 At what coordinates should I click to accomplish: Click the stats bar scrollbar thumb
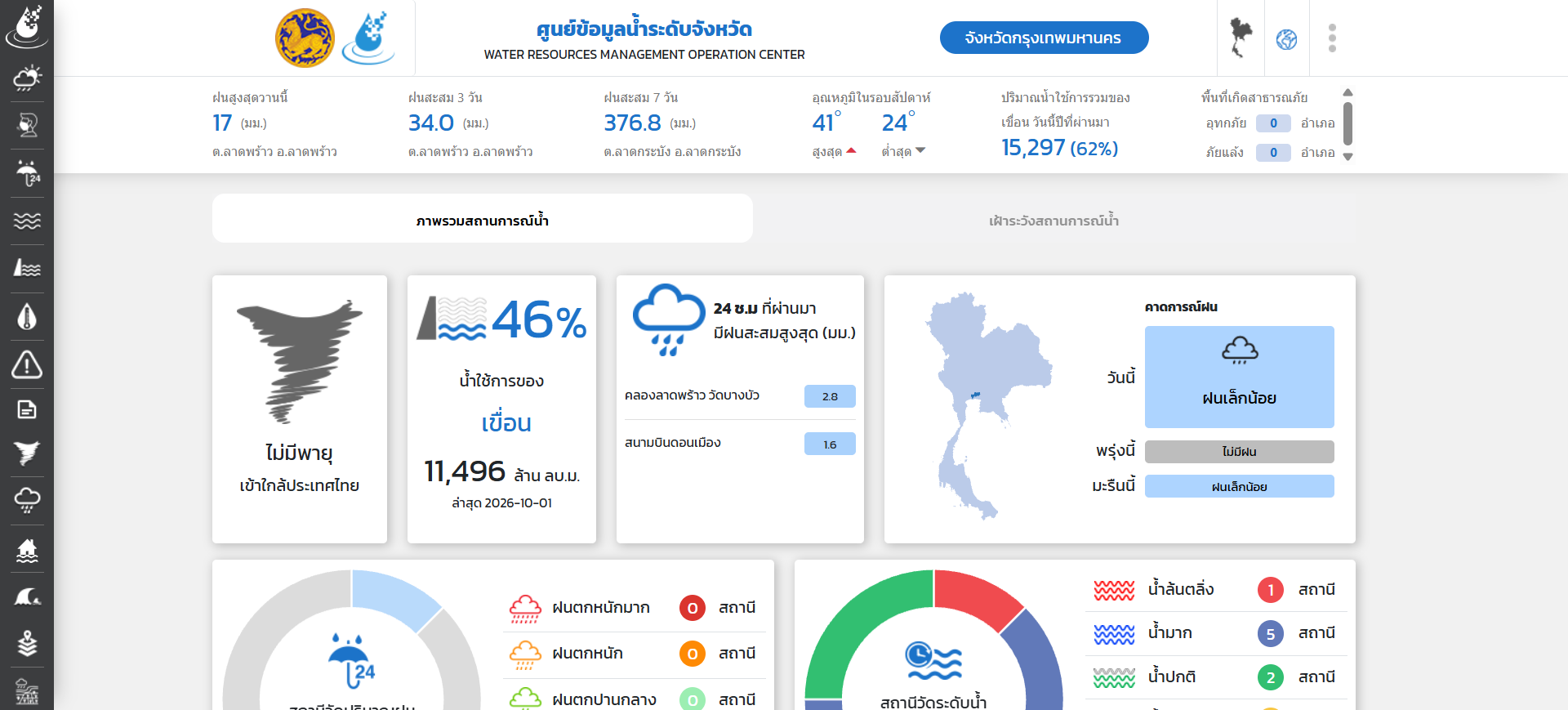(x=1347, y=124)
